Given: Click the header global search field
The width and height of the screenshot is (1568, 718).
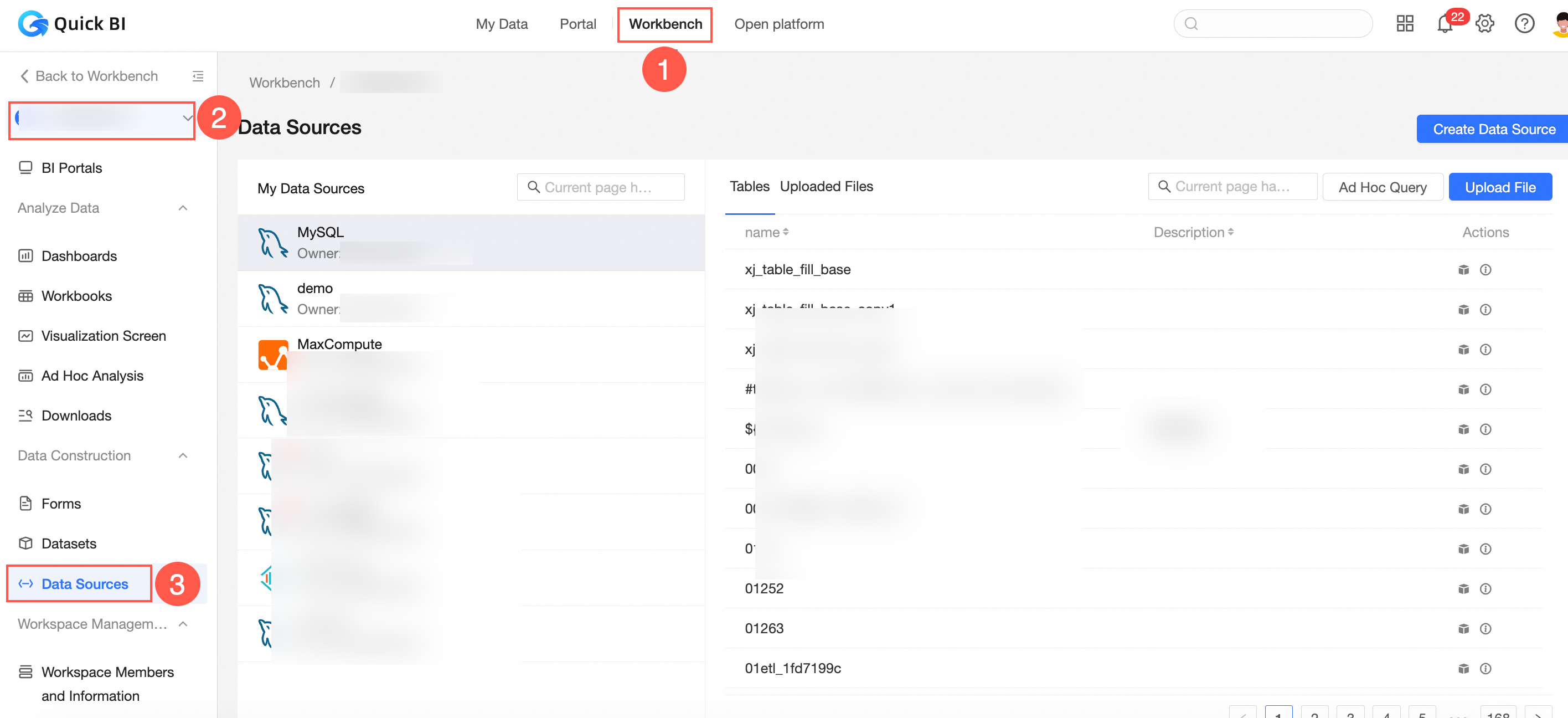Looking at the screenshot, I should tap(1273, 24).
